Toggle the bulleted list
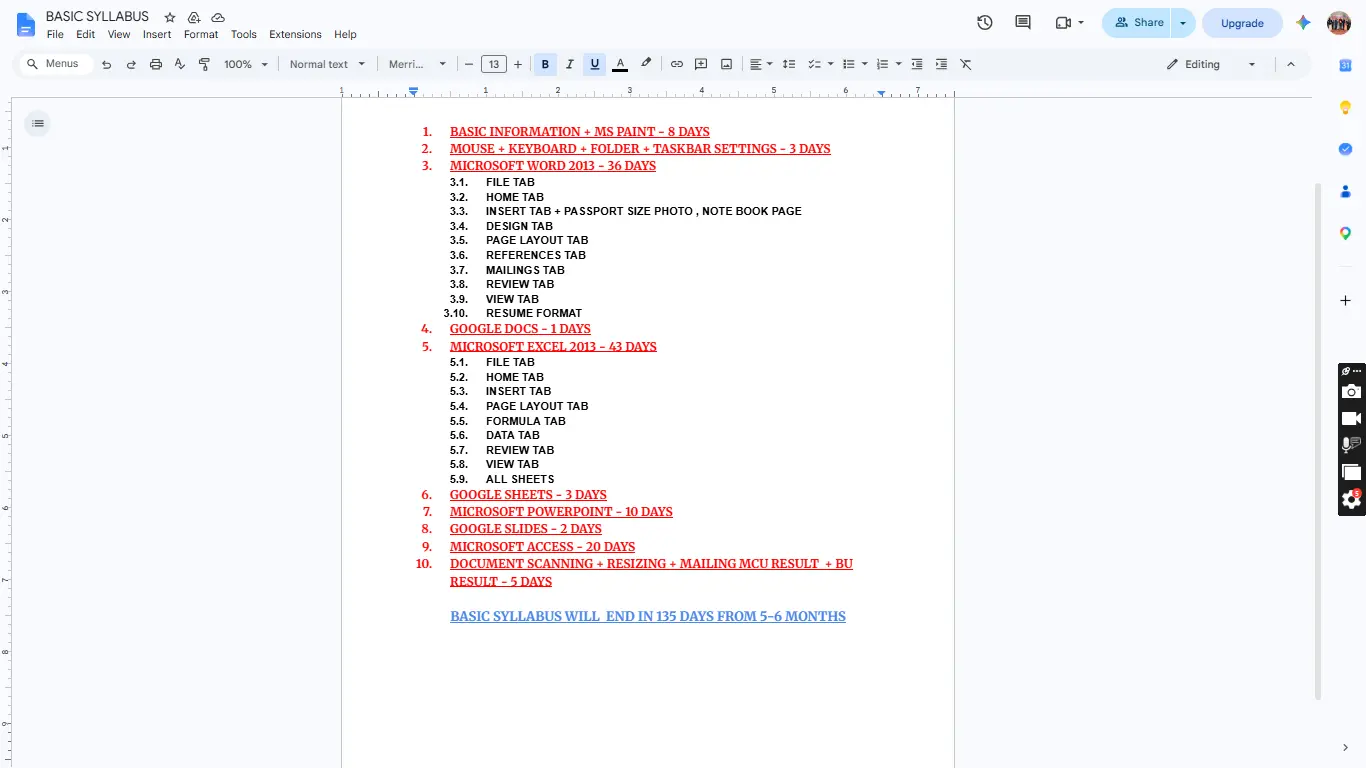The height and width of the screenshot is (768, 1366). 849,64
